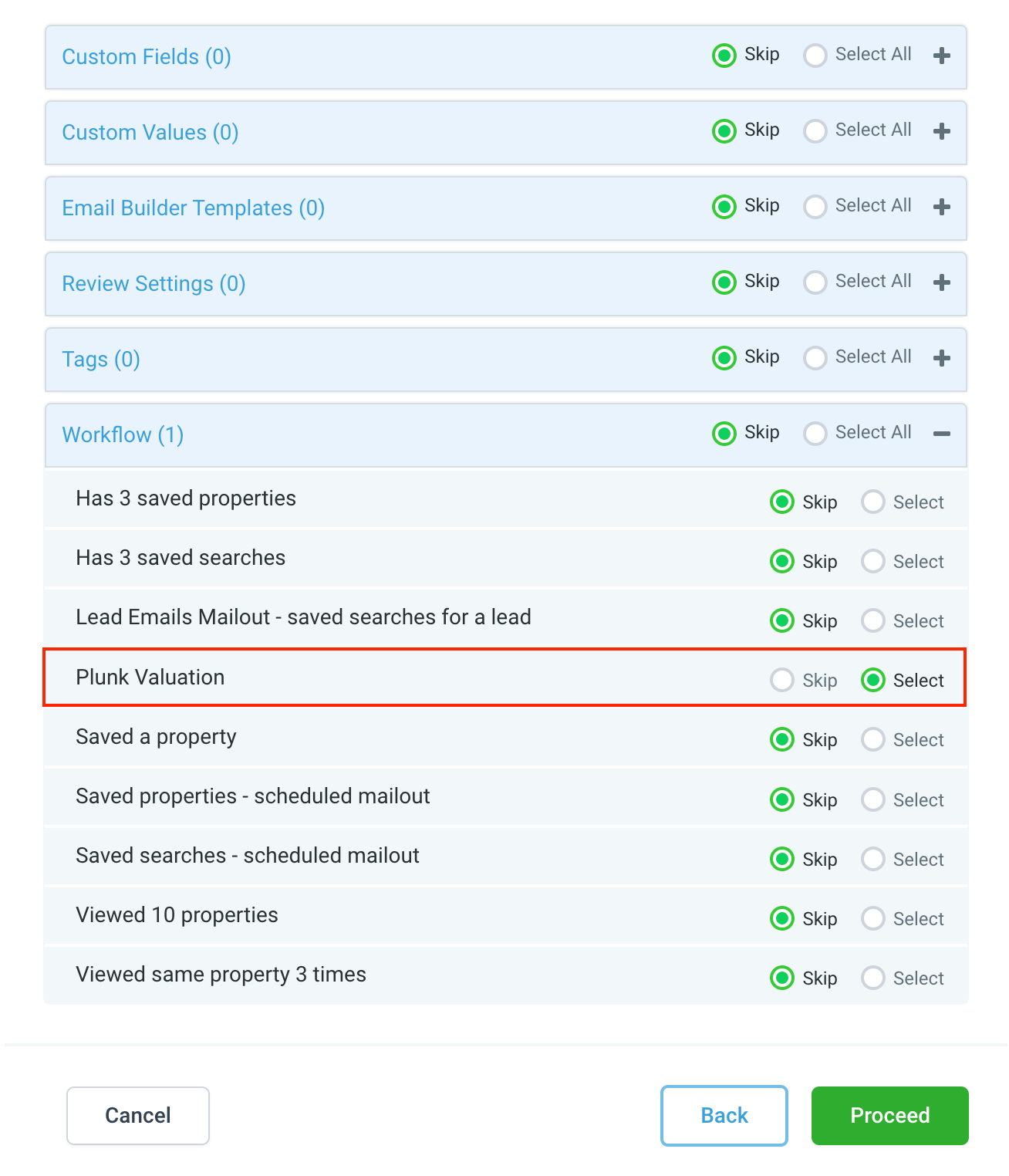Open the Email Builder Templates (0) heading
The height and width of the screenshot is (1176, 1009).
[x=193, y=208]
